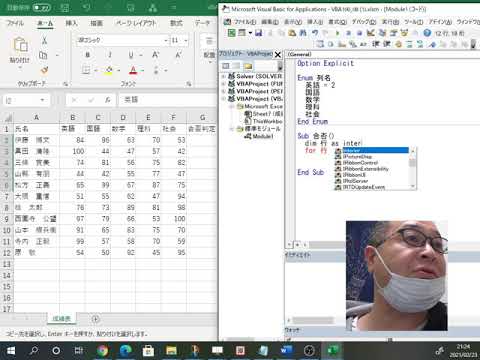Add a new sheet with plus button
Image resolution: width=480 pixels, height=360 pixels.
pyautogui.click(x=95, y=319)
